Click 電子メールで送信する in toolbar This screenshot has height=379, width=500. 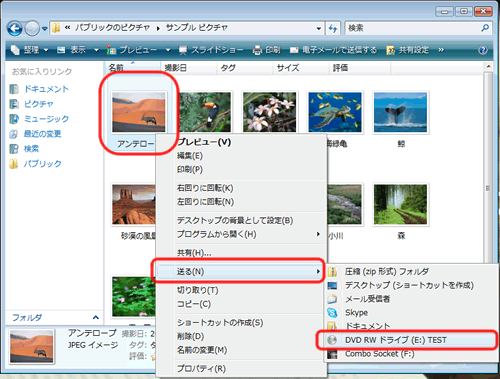coord(333,50)
